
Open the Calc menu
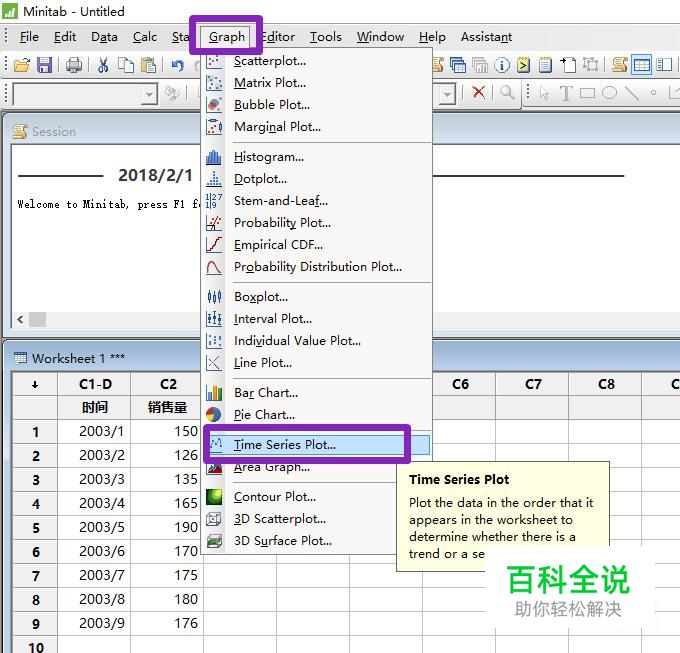[x=144, y=37]
